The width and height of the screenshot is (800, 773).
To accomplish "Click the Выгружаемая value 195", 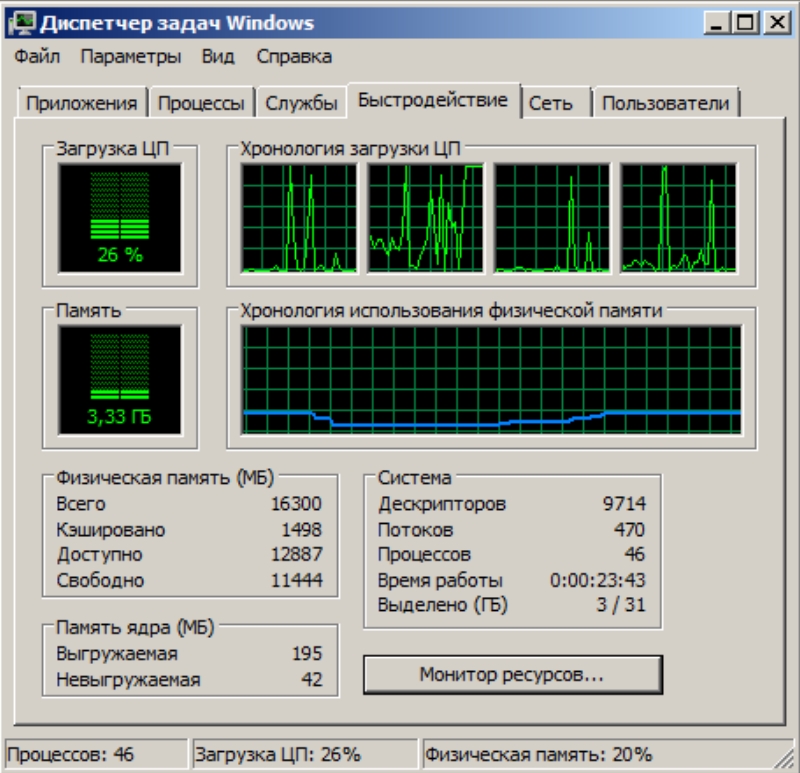I will point(307,654).
